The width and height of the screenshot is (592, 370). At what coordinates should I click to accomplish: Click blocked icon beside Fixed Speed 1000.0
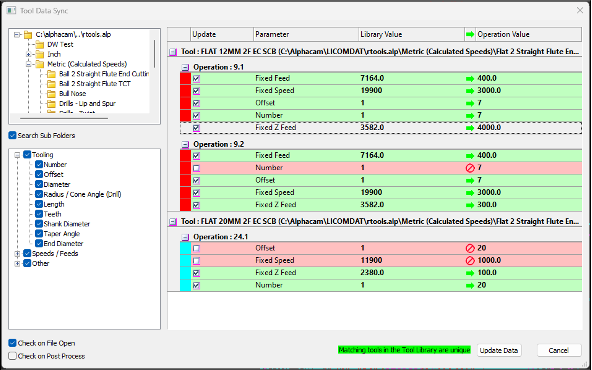pyautogui.click(x=470, y=261)
